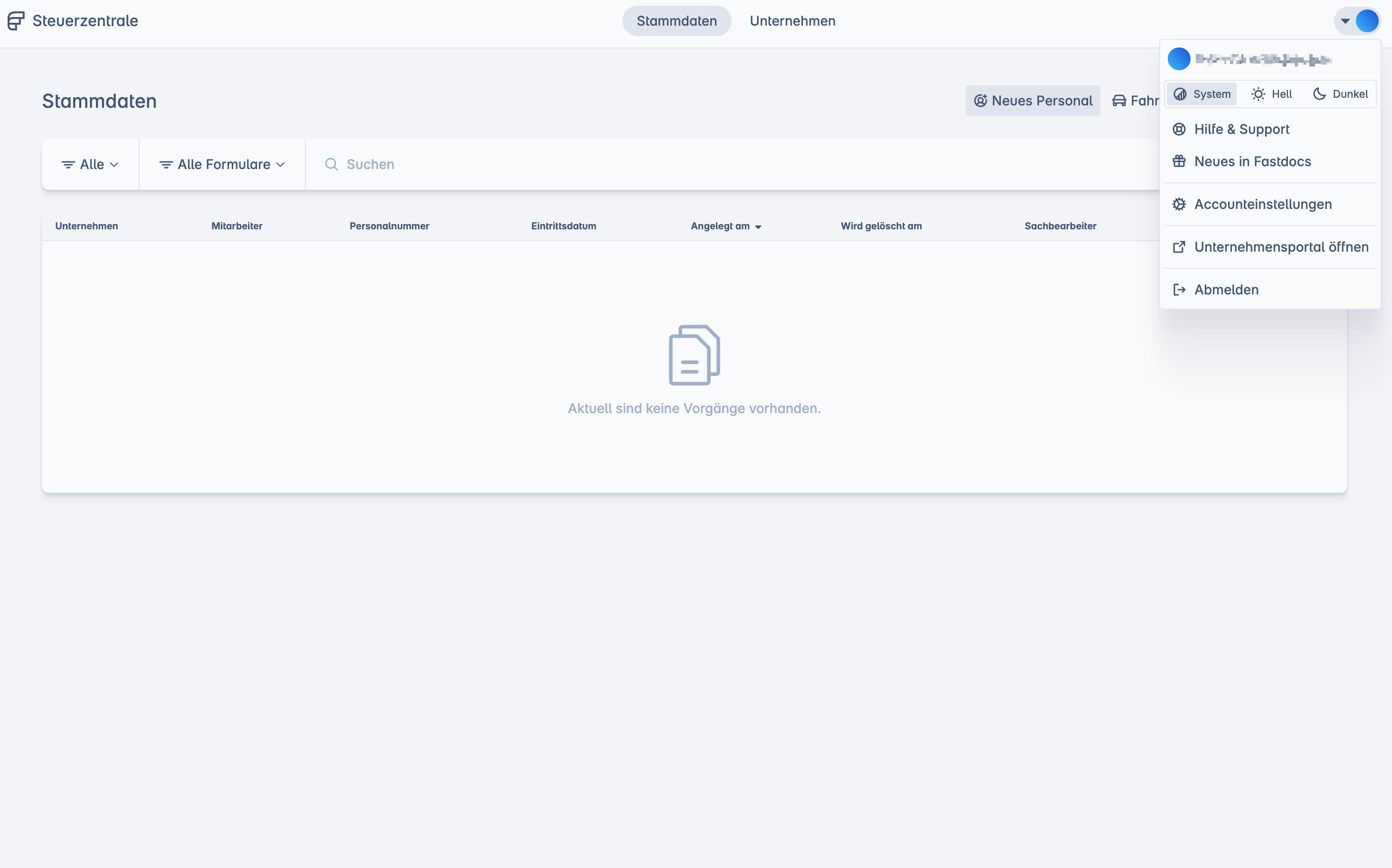Viewport: 1392px width, 868px height.
Task: Click the Steuerzentrale logo icon
Action: 16,21
